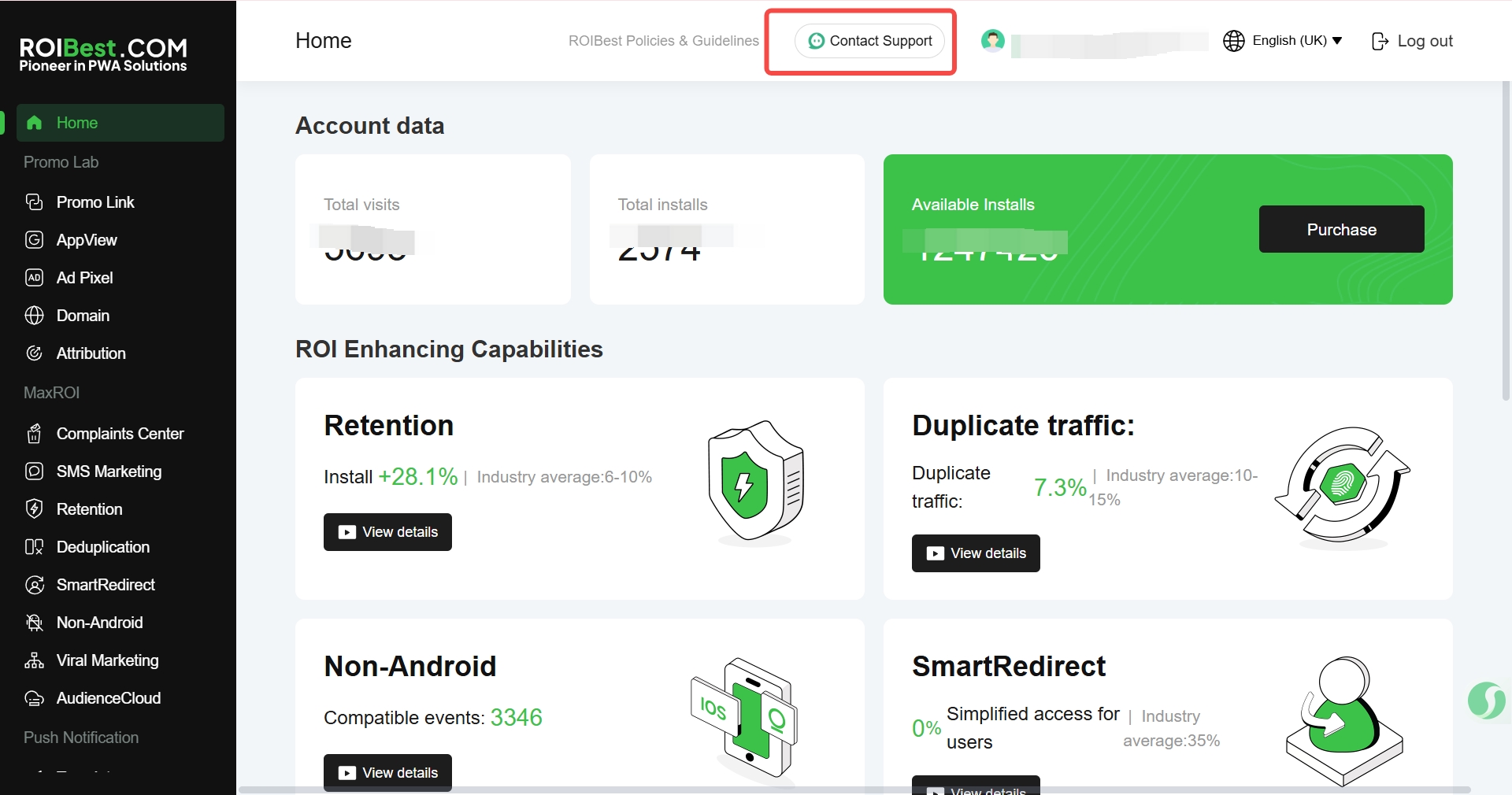Open Complaints Center icon
The width and height of the screenshot is (1512, 795).
pyautogui.click(x=34, y=434)
